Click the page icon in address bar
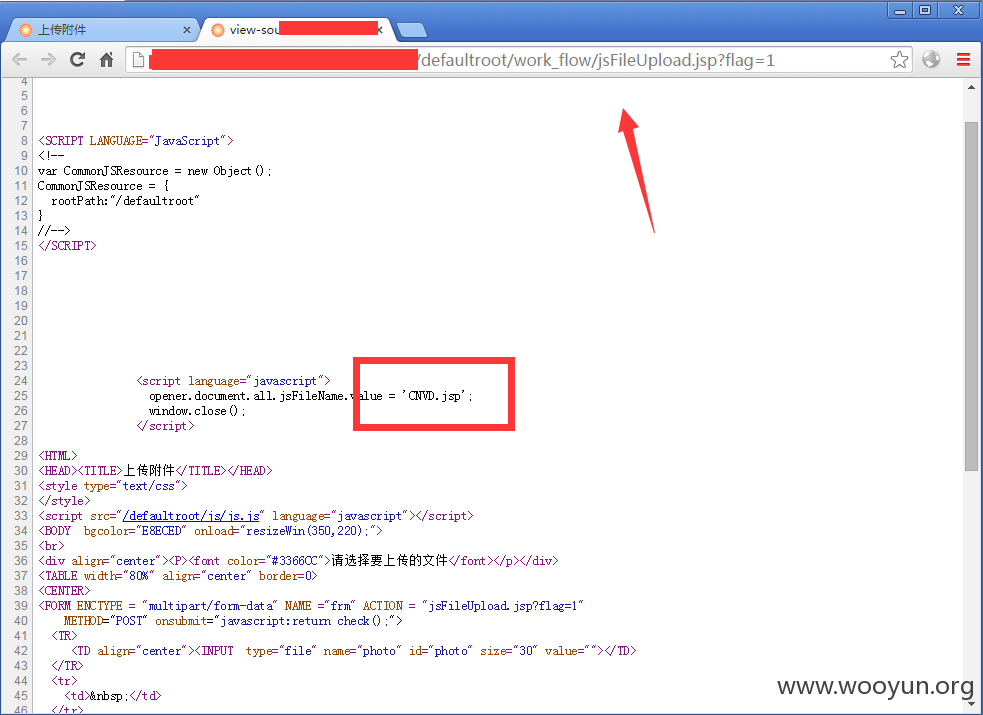This screenshot has height=715, width=983. tap(139, 60)
